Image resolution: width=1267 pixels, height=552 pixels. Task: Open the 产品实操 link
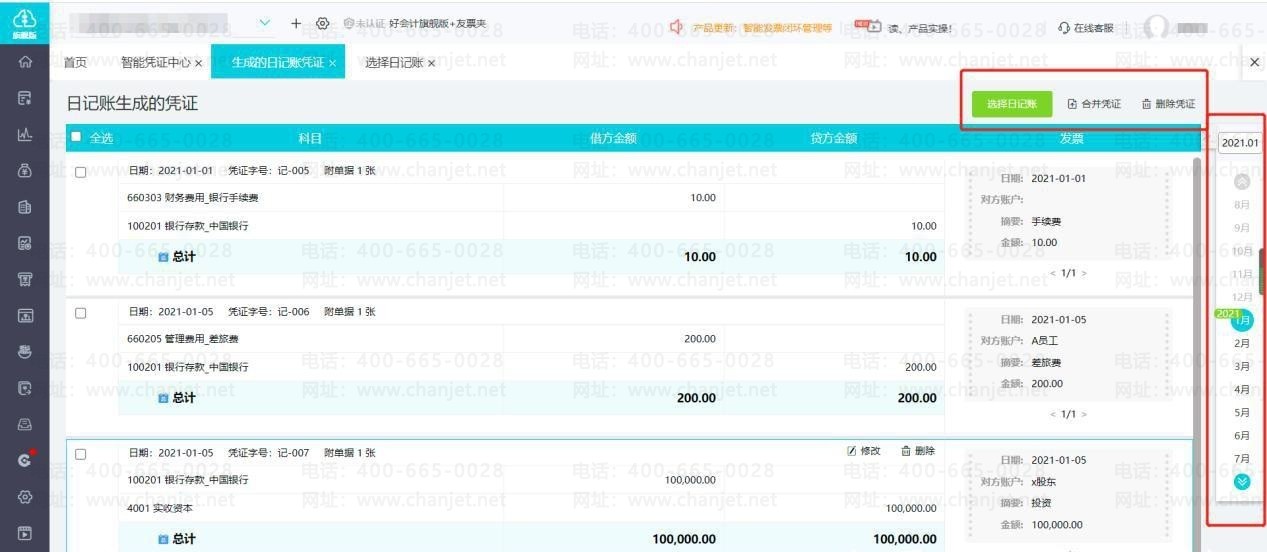pyautogui.click(x=920, y=28)
